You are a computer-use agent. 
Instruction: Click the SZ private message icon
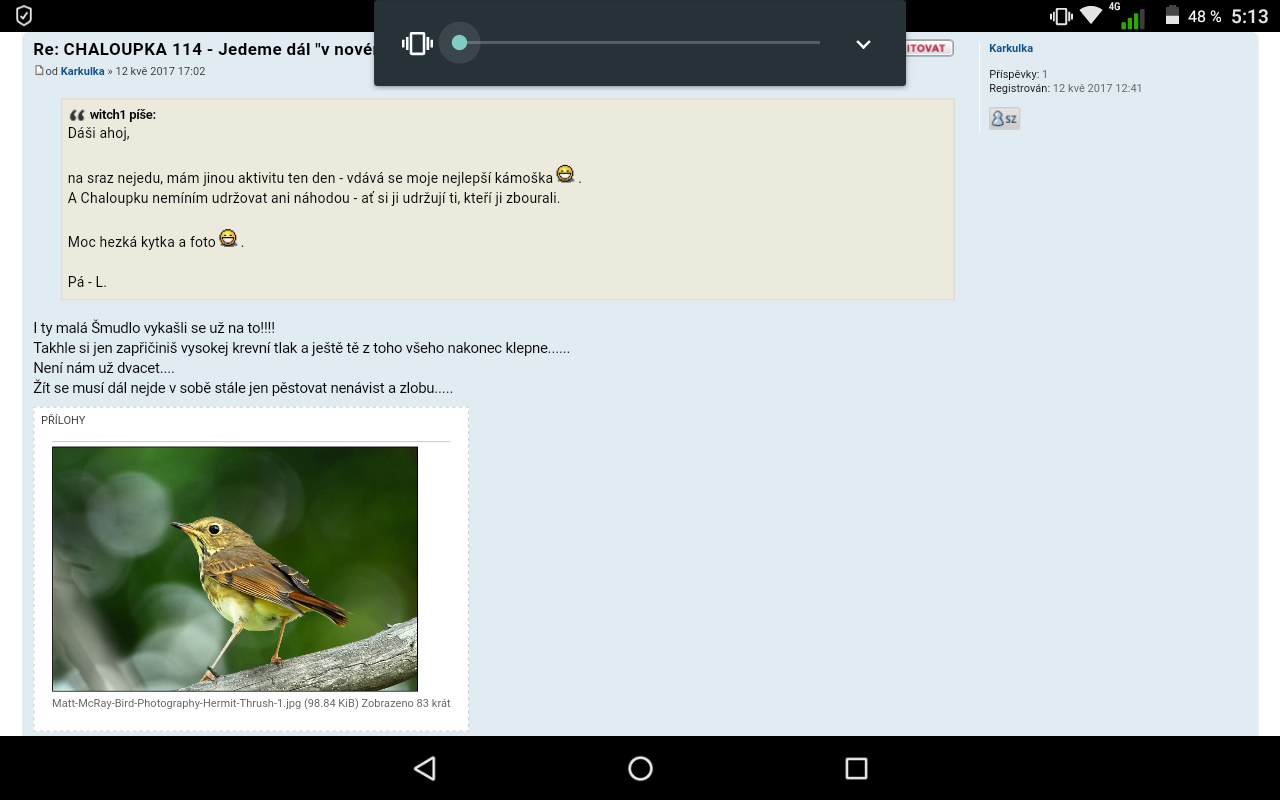click(x=1004, y=119)
